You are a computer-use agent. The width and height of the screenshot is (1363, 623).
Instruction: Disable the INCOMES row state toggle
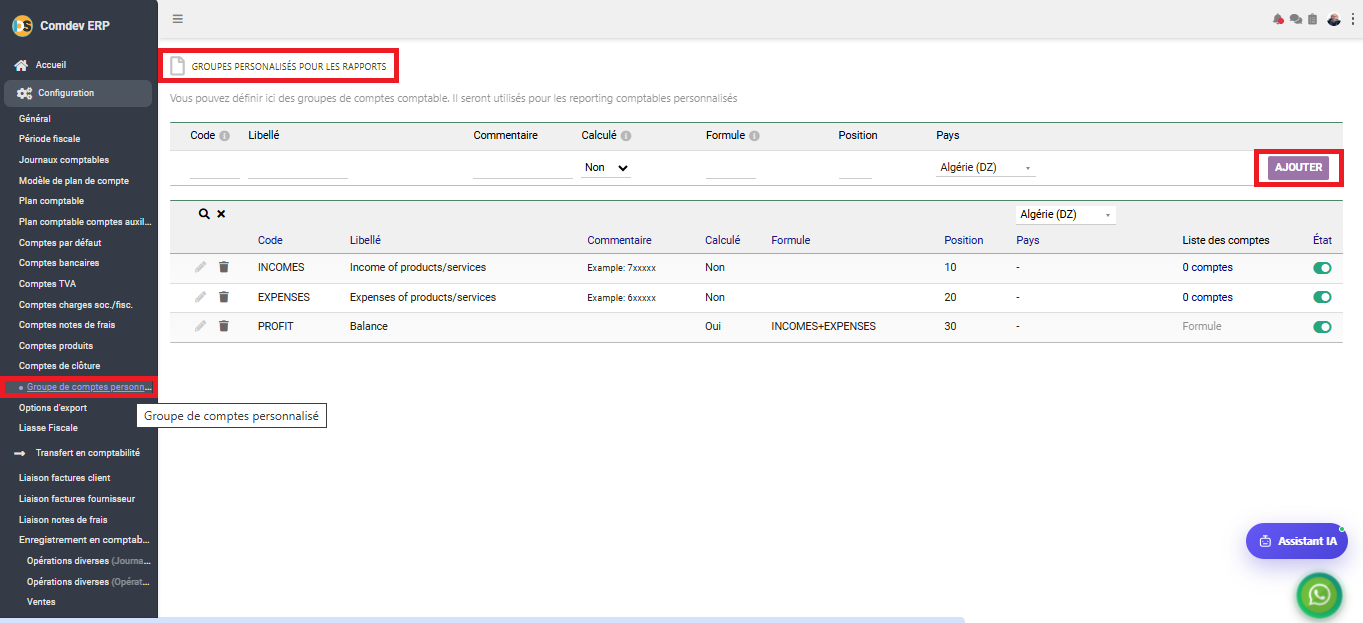click(x=1322, y=268)
